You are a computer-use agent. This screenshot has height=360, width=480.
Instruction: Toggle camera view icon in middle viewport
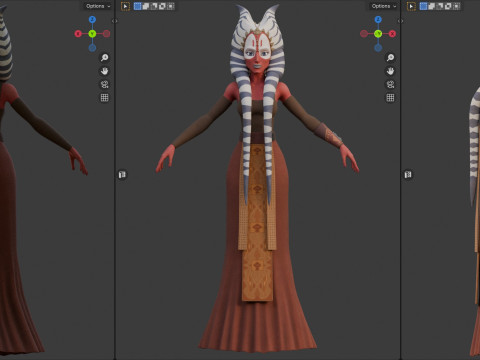coord(390,84)
